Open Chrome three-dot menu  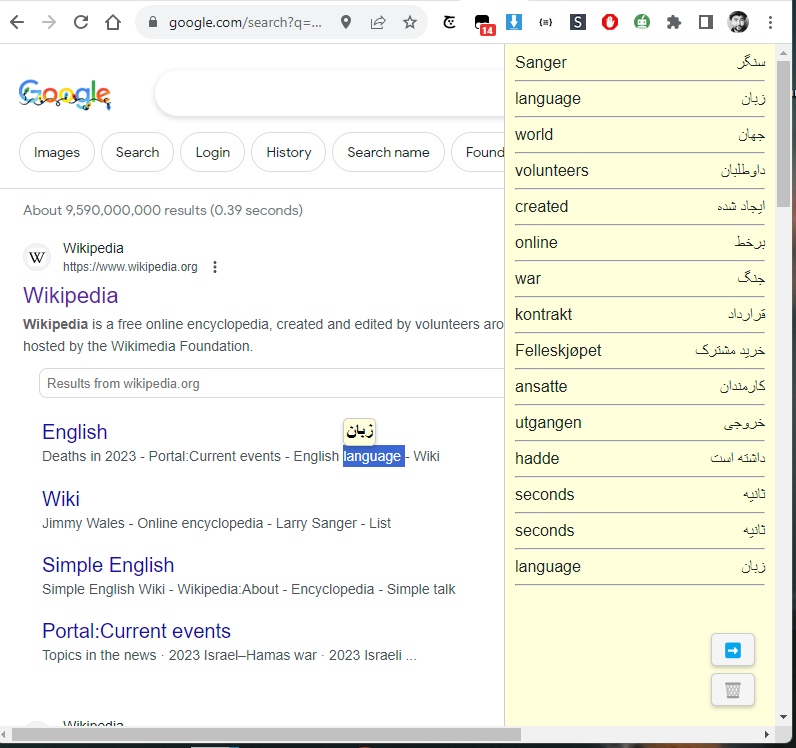[x=770, y=22]
